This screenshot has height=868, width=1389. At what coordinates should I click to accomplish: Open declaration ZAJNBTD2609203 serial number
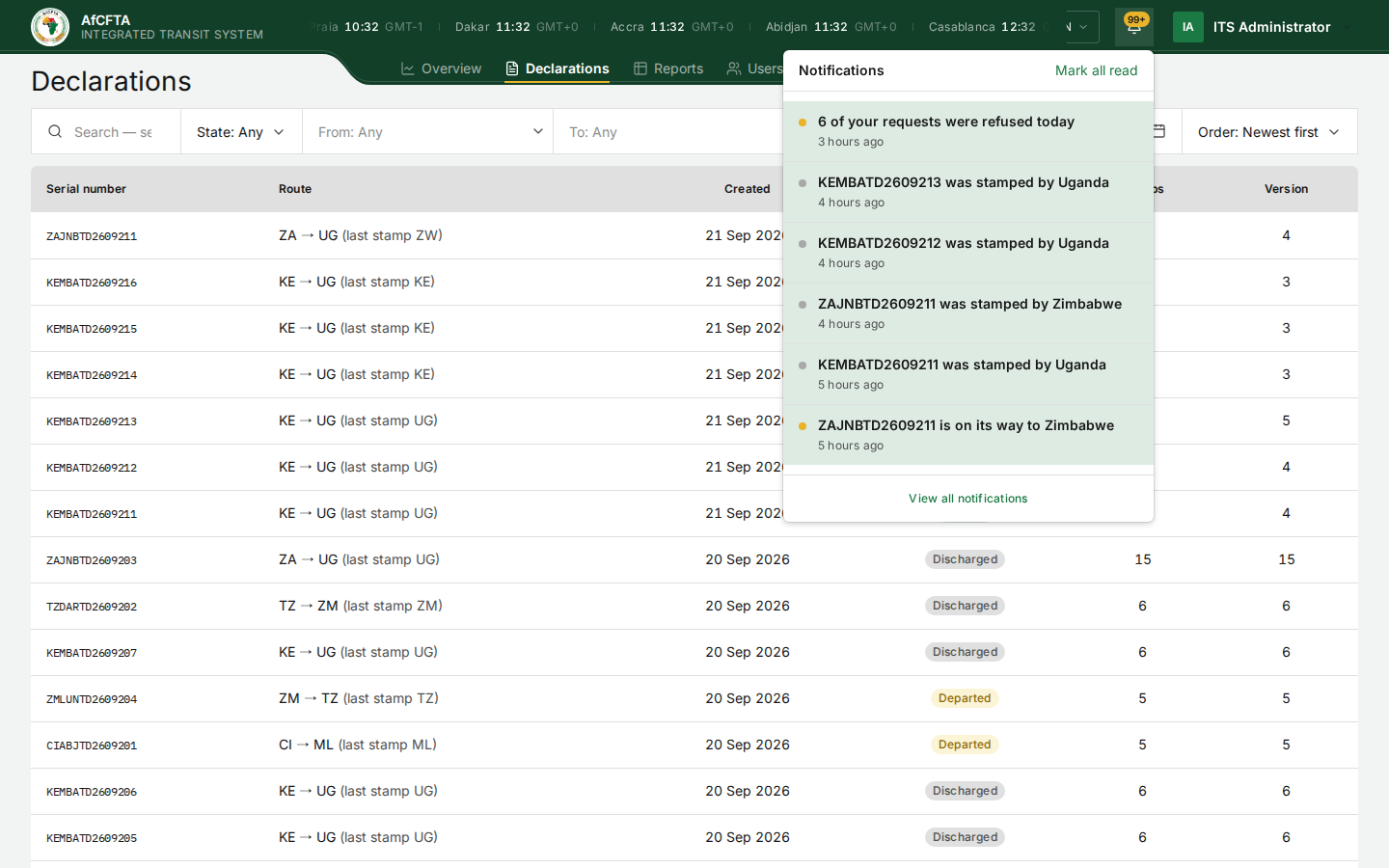tap(92, 560)
